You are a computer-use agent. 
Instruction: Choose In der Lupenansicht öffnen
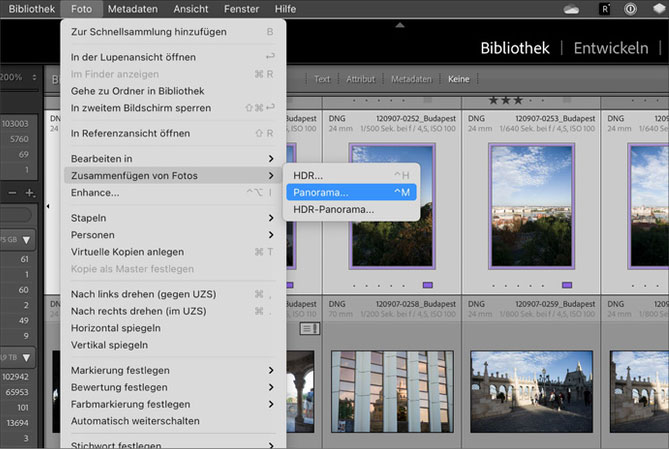coord(173,57)
